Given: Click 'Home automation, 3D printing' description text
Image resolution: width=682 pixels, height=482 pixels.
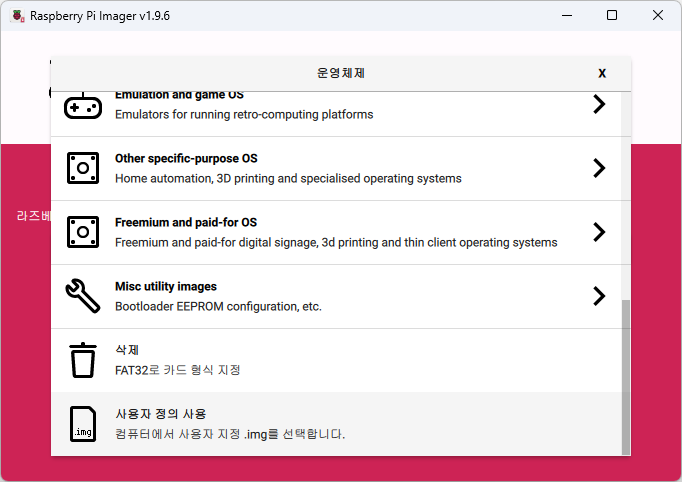Looking at the screenshot, I should 288,178.
